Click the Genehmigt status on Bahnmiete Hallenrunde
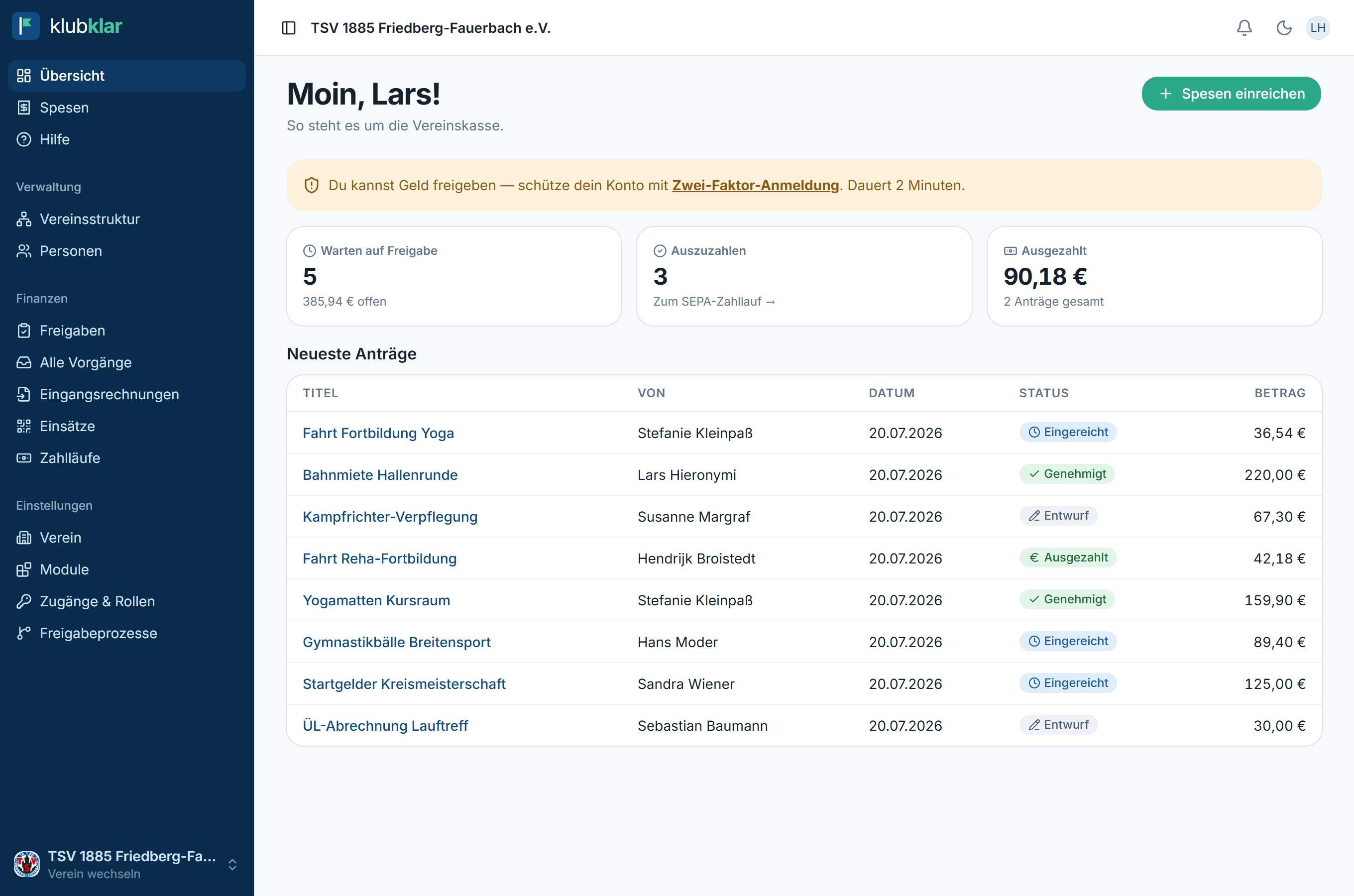The width and height of the screenshot is (1354, 896). coord(1067,474)
